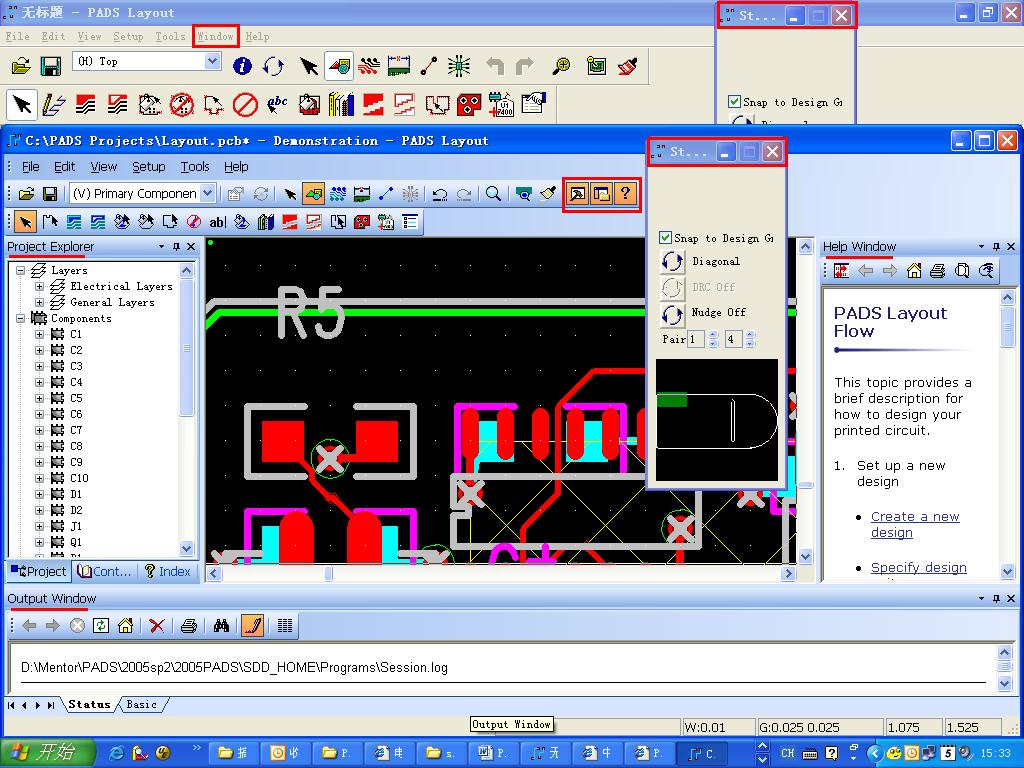The image size is (1024, 768).
Task: Open the 'Specify design' link
Action: pos(919,568)
